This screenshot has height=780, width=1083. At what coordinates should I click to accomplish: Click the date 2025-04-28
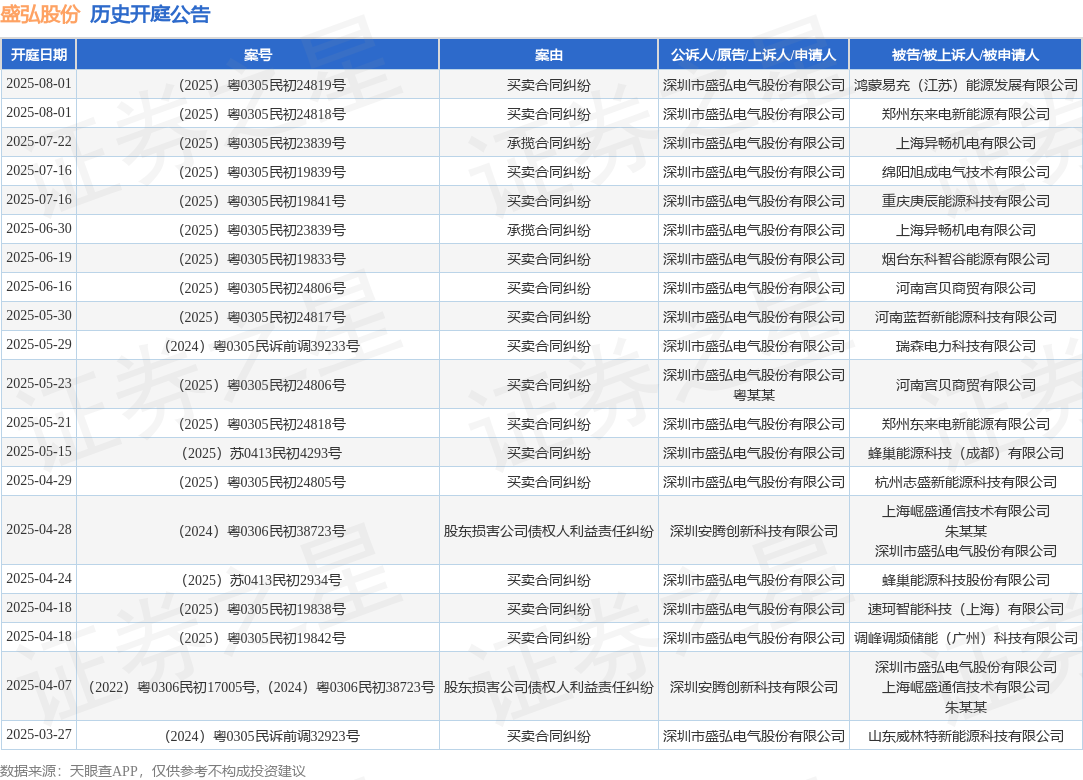click(x=39, y=530)
